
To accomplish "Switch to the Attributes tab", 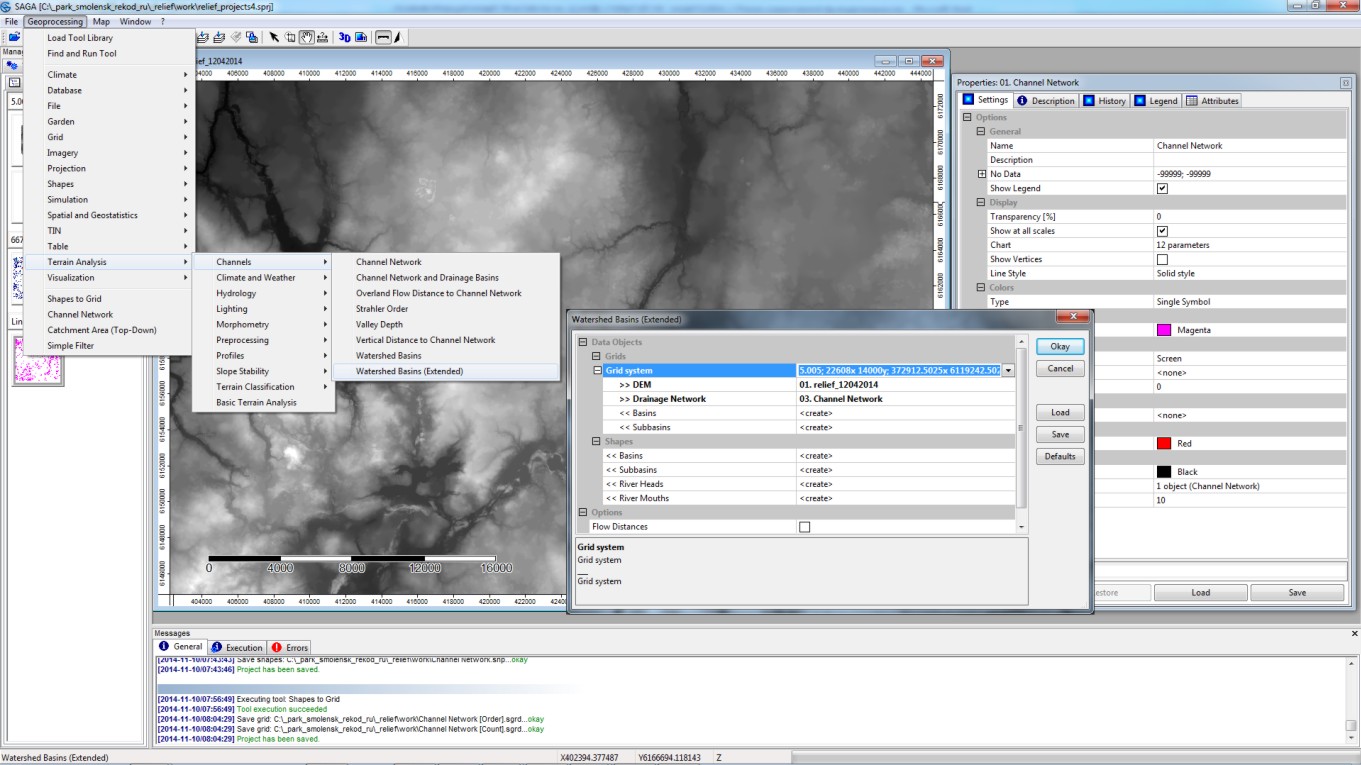I will tap(1213, 101).
